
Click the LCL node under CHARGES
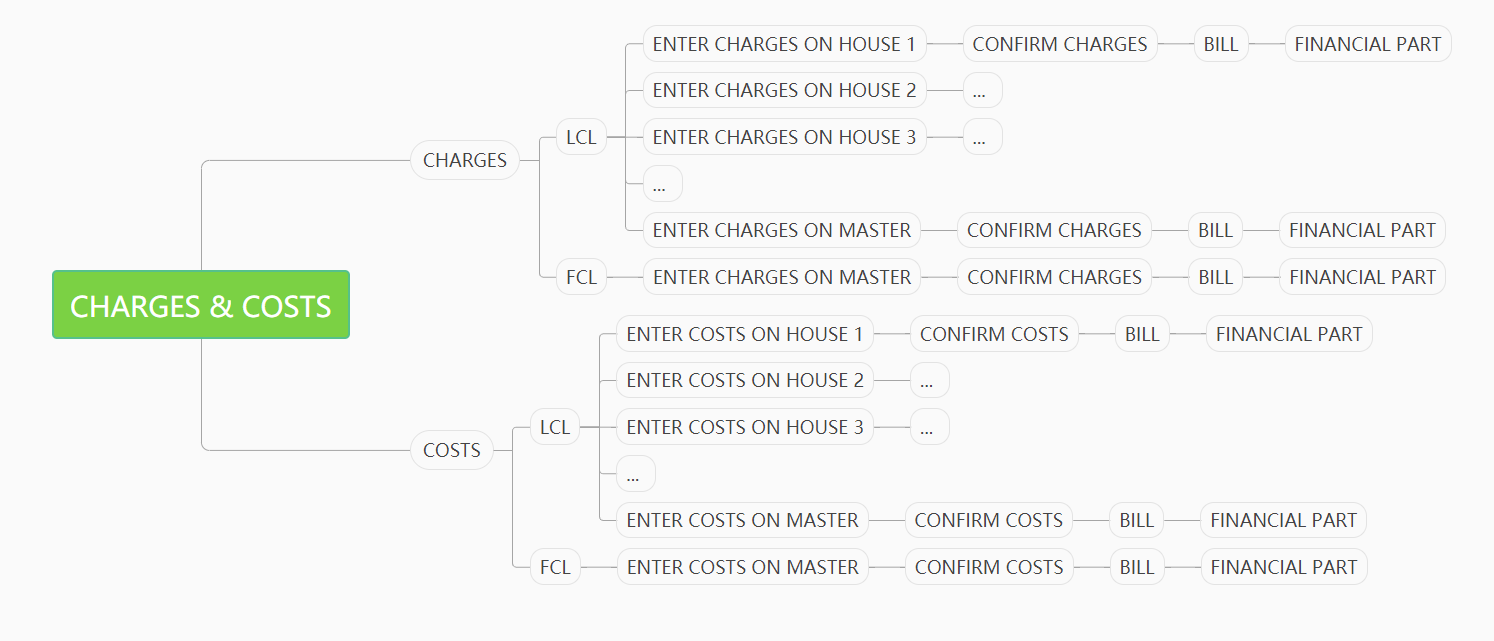coord(581,137)
